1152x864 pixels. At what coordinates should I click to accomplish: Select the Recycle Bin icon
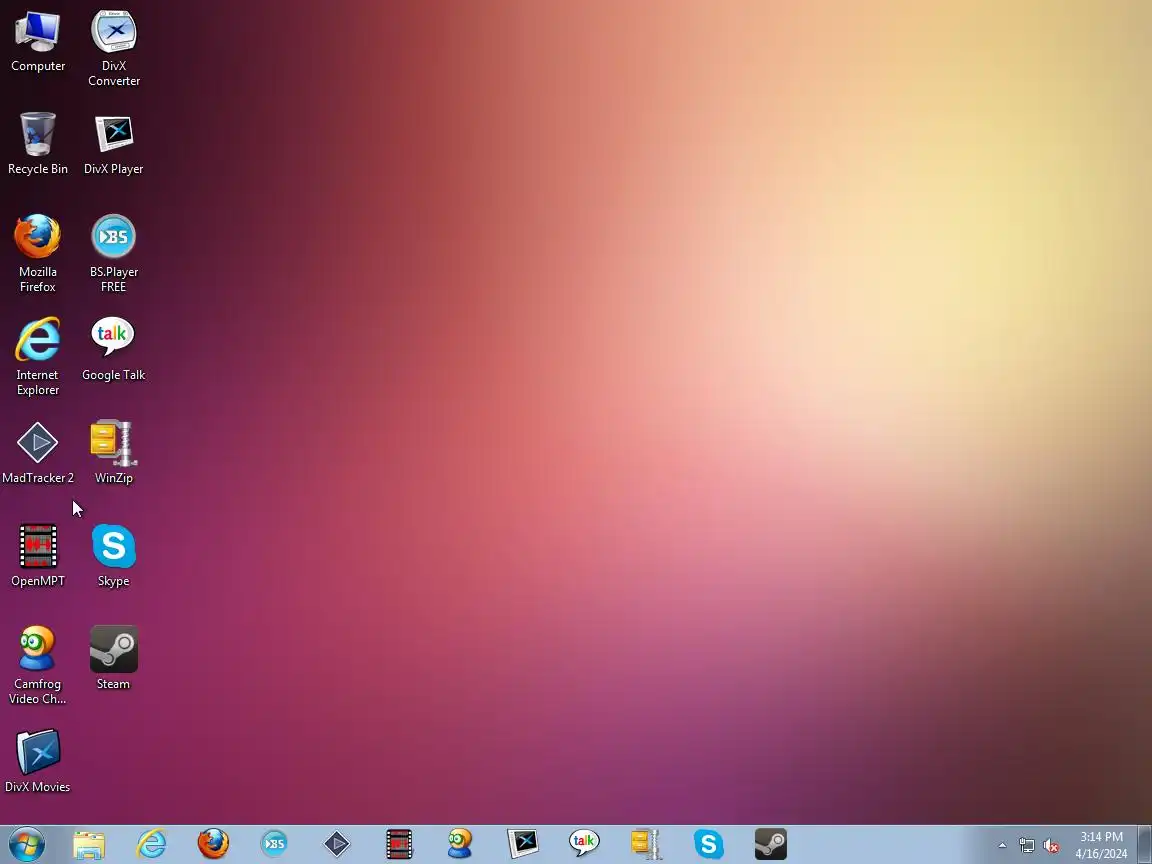[37, 144]
